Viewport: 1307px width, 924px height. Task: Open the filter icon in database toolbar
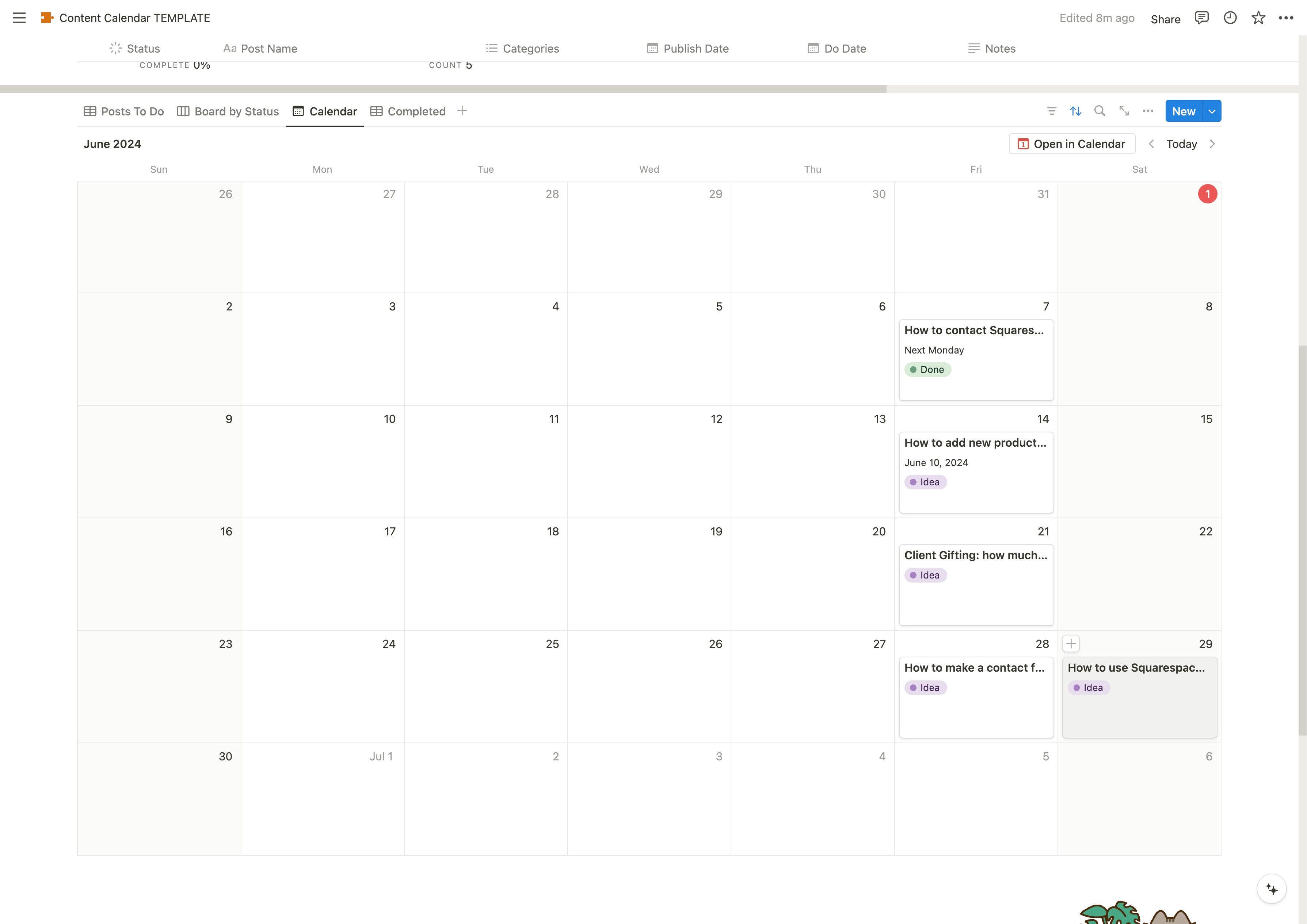coord(1051,111)
